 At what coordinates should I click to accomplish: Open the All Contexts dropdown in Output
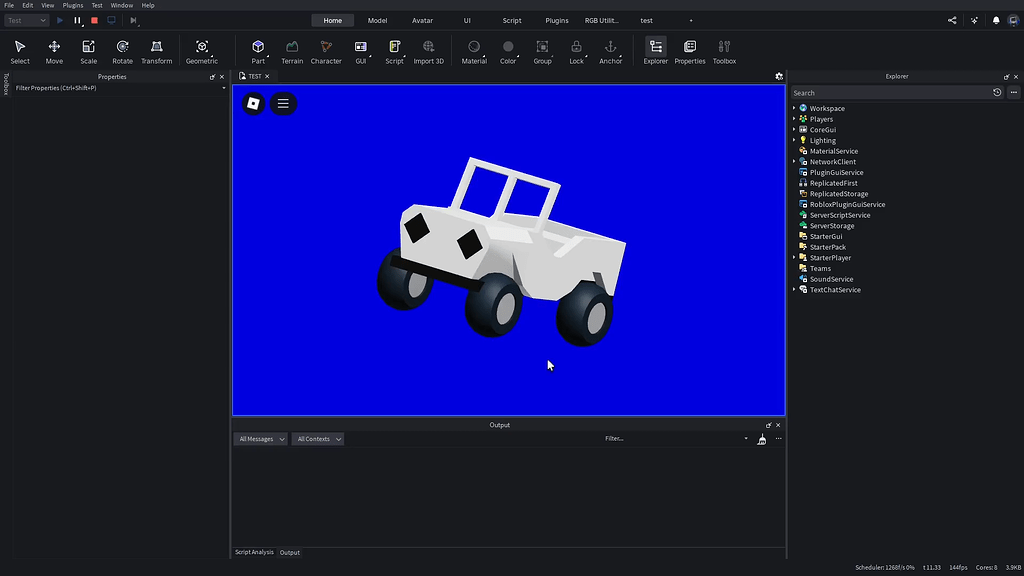[318, 438]
